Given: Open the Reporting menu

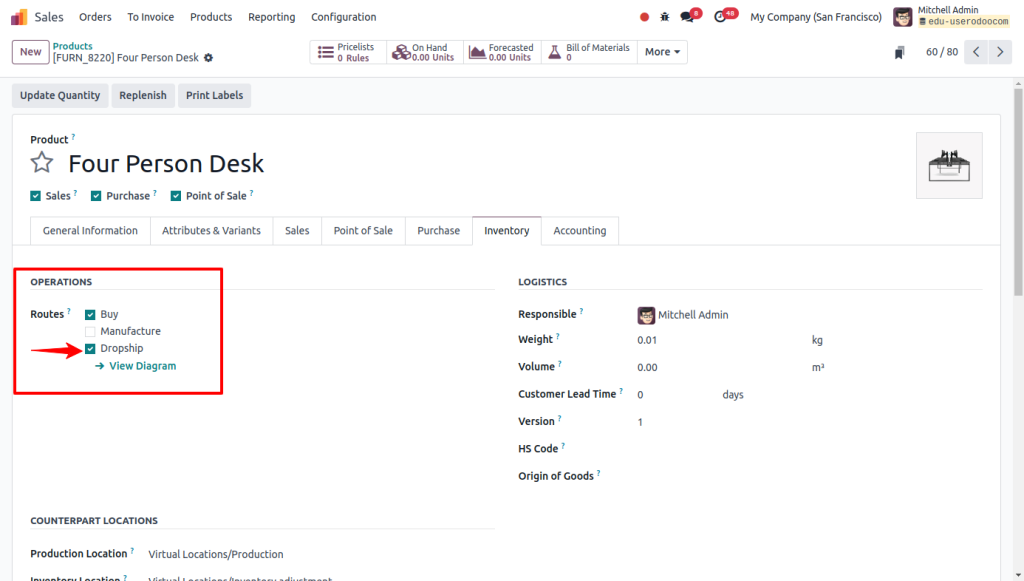Looking at the screenshot, I should coord(272,17).
